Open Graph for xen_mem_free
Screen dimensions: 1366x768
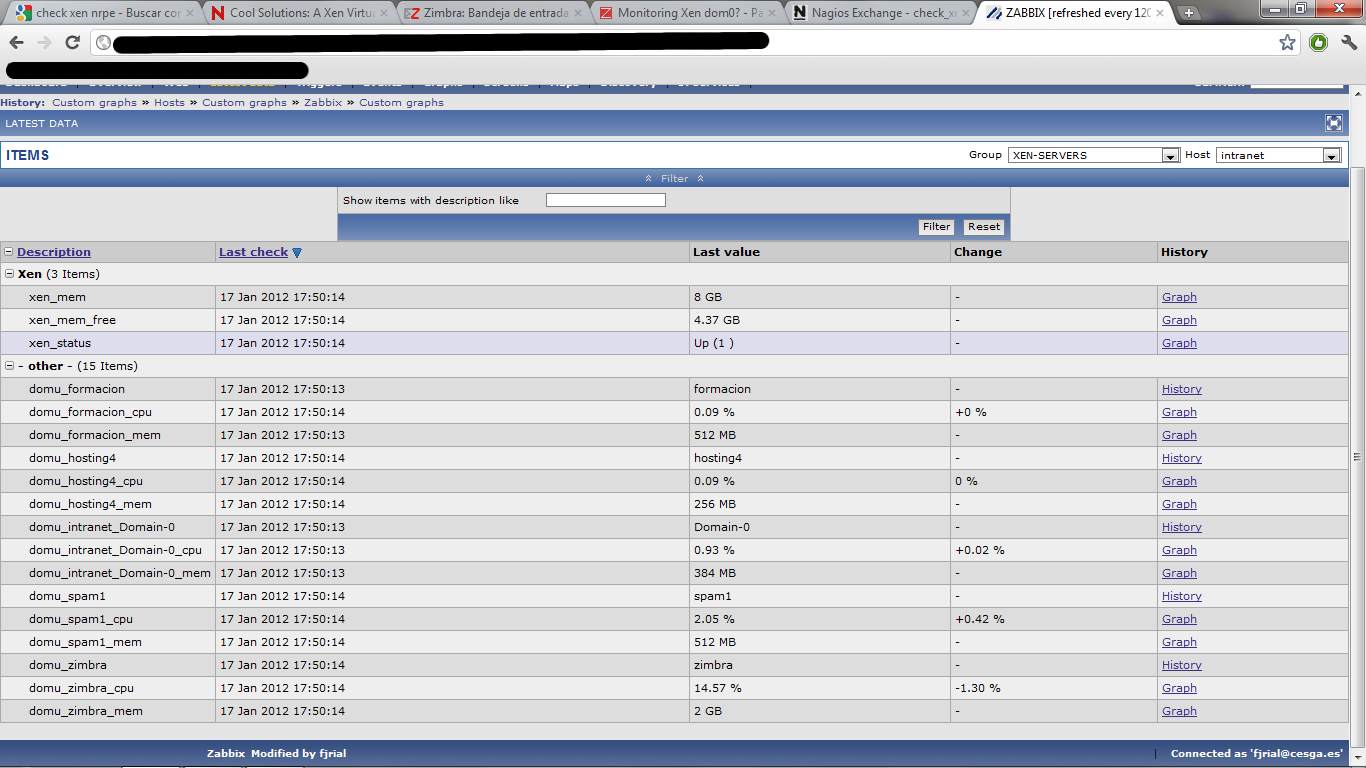(x=1179, y=320)
